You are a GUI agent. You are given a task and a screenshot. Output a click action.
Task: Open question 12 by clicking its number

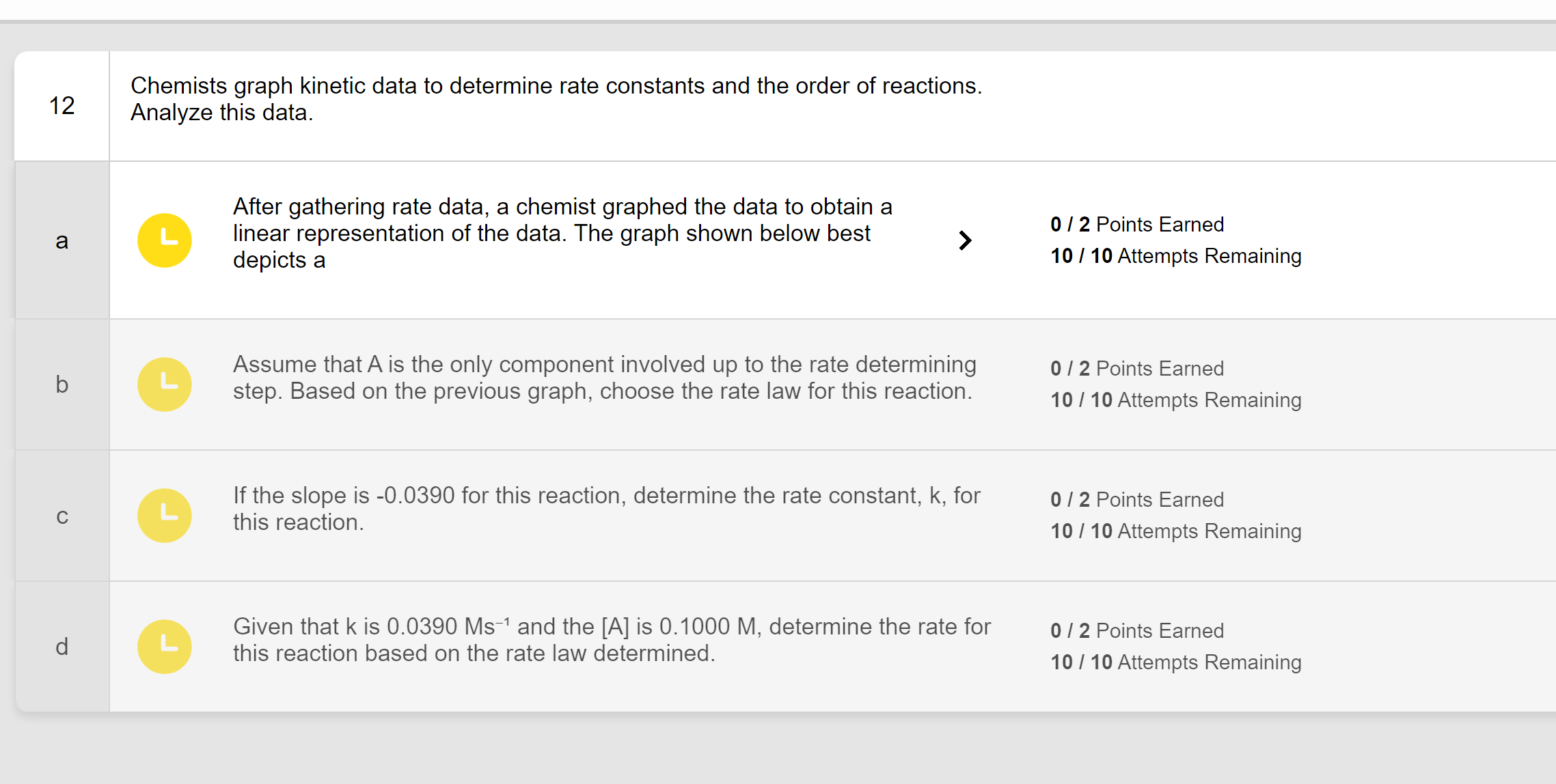[61, 104]
